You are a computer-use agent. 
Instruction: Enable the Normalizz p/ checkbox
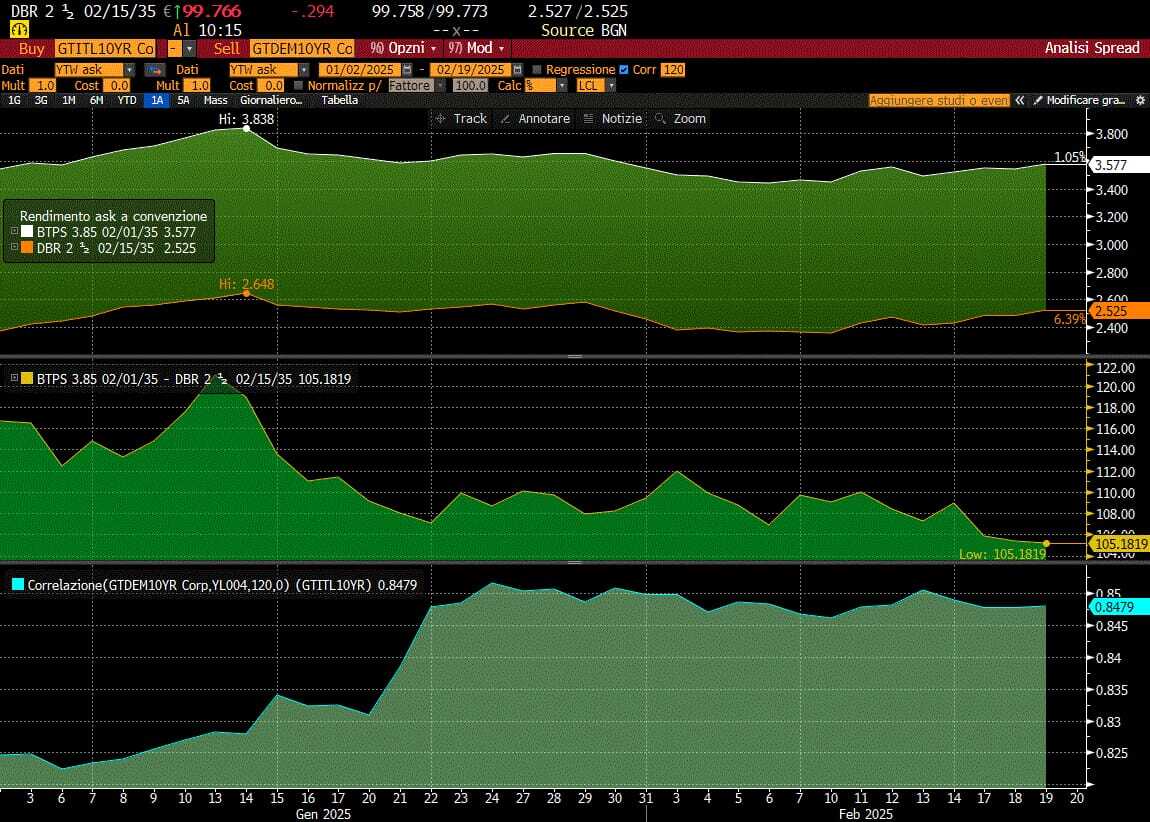coord(299,86)
